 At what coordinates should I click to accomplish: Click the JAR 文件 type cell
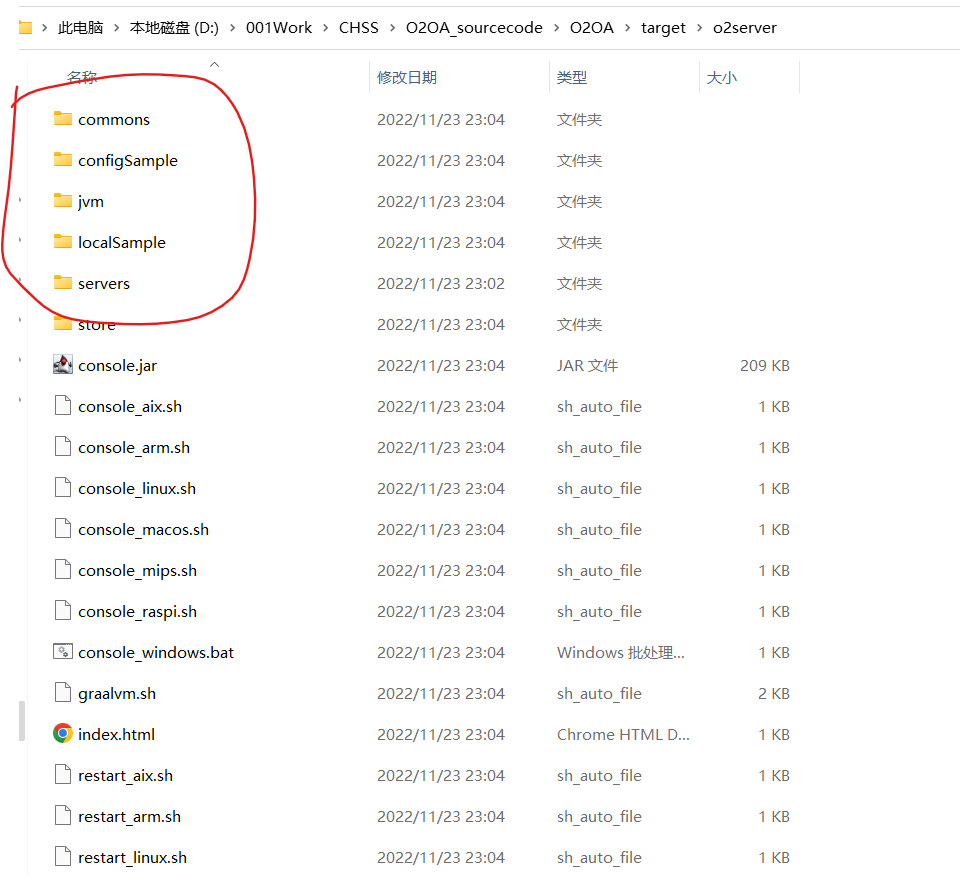coord(587,365)
